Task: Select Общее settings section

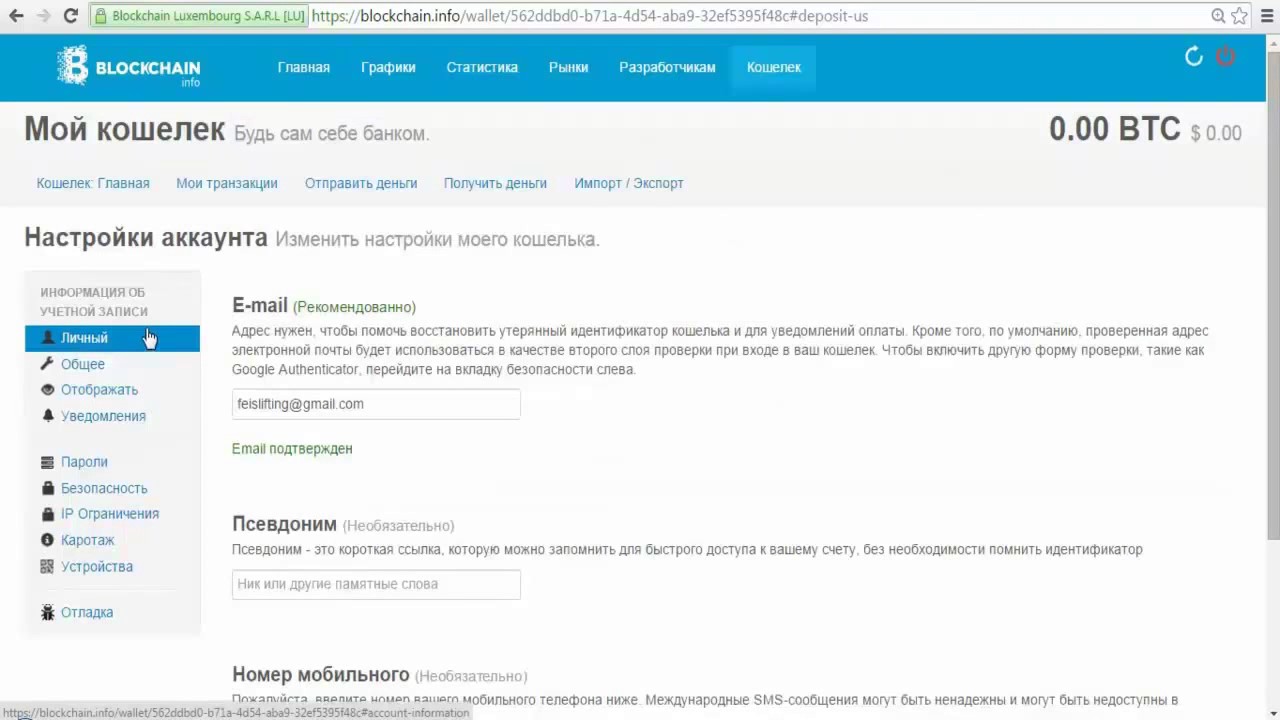Action: click(x=83, y=364)
